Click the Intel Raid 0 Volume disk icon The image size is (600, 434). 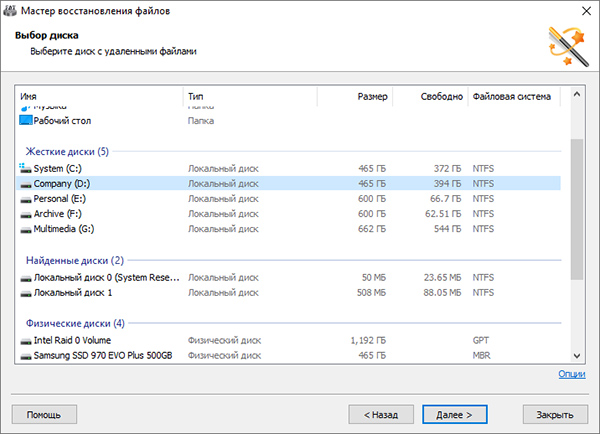26,341
